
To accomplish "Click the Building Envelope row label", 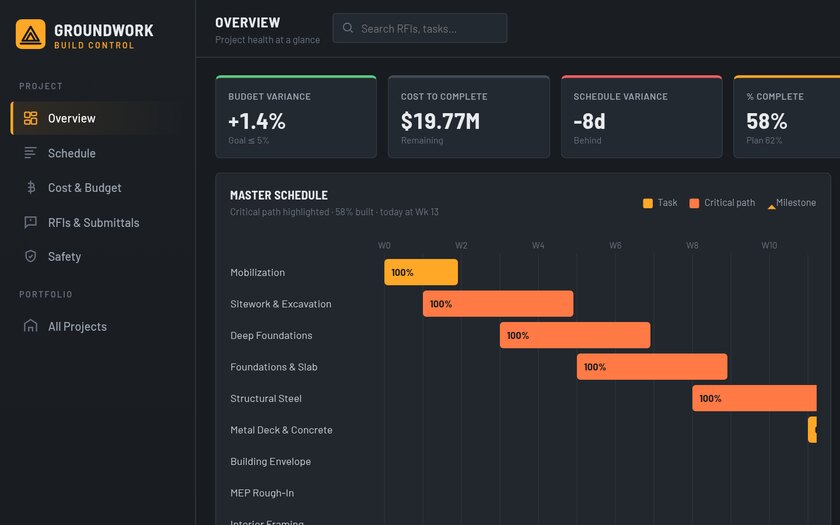I will pyautogui.click(x=271, y=462).
